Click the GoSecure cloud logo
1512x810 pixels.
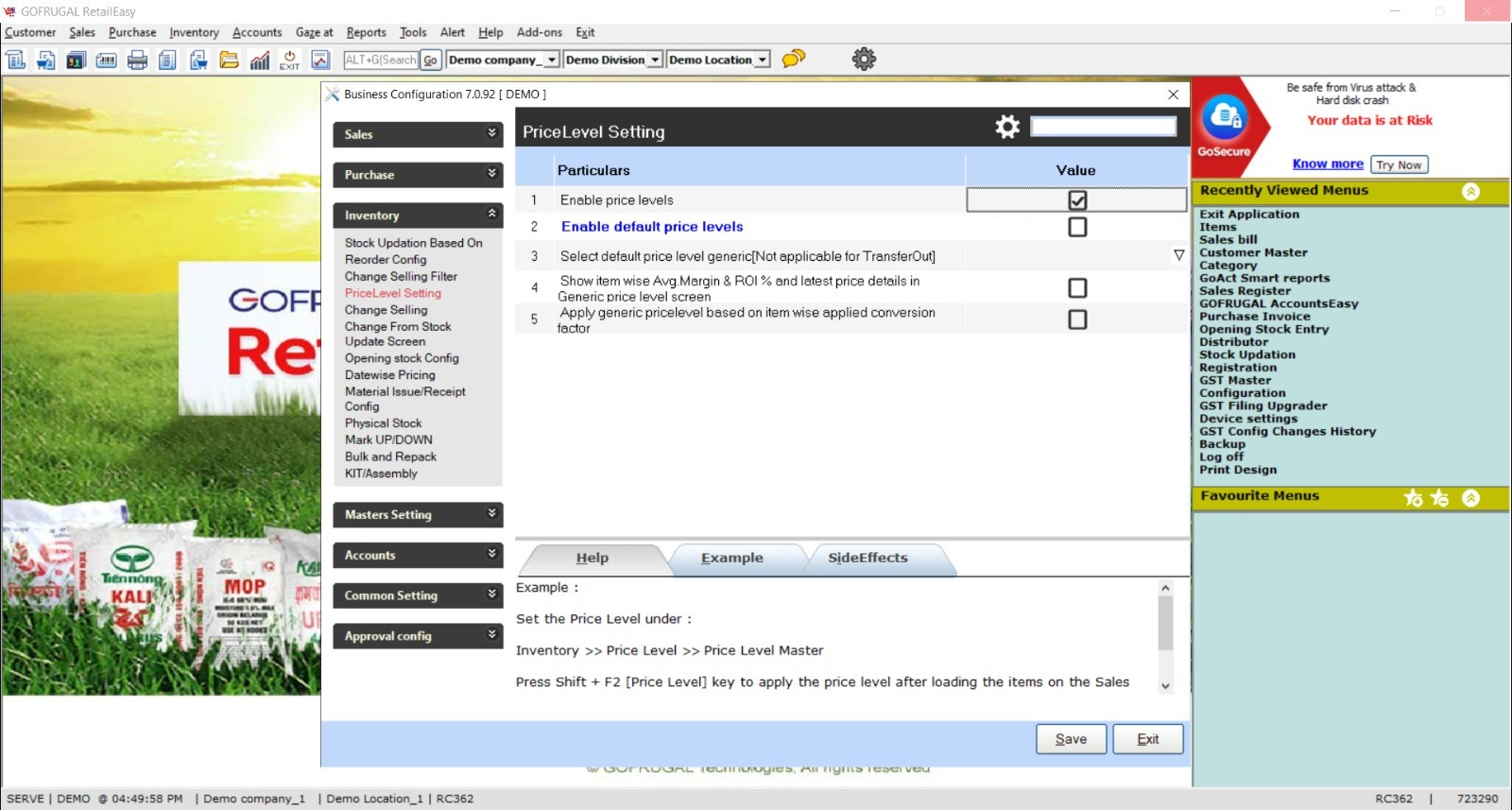pyautogui.click(x=1225, y=117)
